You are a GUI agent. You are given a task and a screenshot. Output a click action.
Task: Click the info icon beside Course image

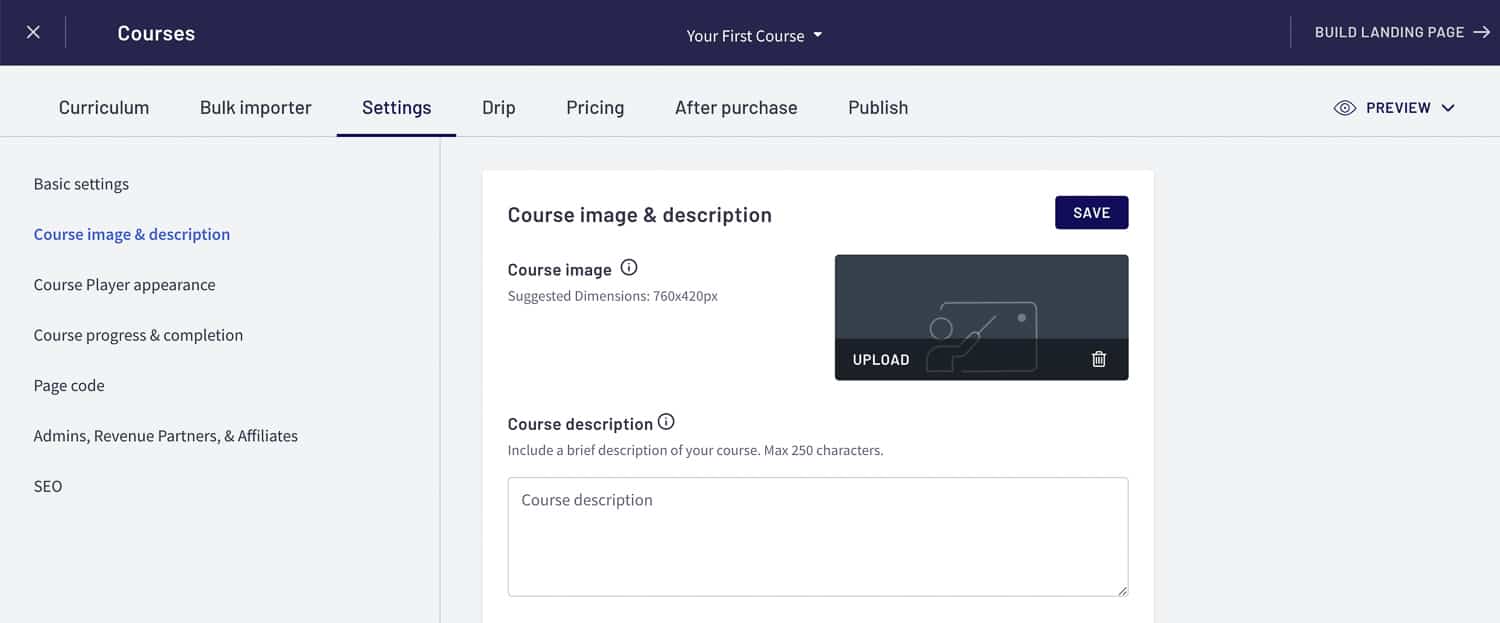(629, 267)
